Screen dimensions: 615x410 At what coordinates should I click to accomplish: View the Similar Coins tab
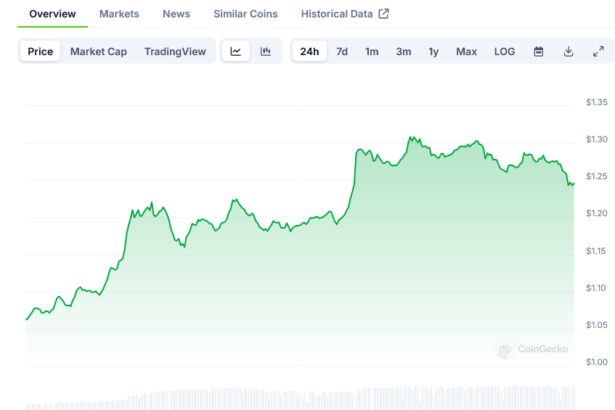click(x=245, y=14)
